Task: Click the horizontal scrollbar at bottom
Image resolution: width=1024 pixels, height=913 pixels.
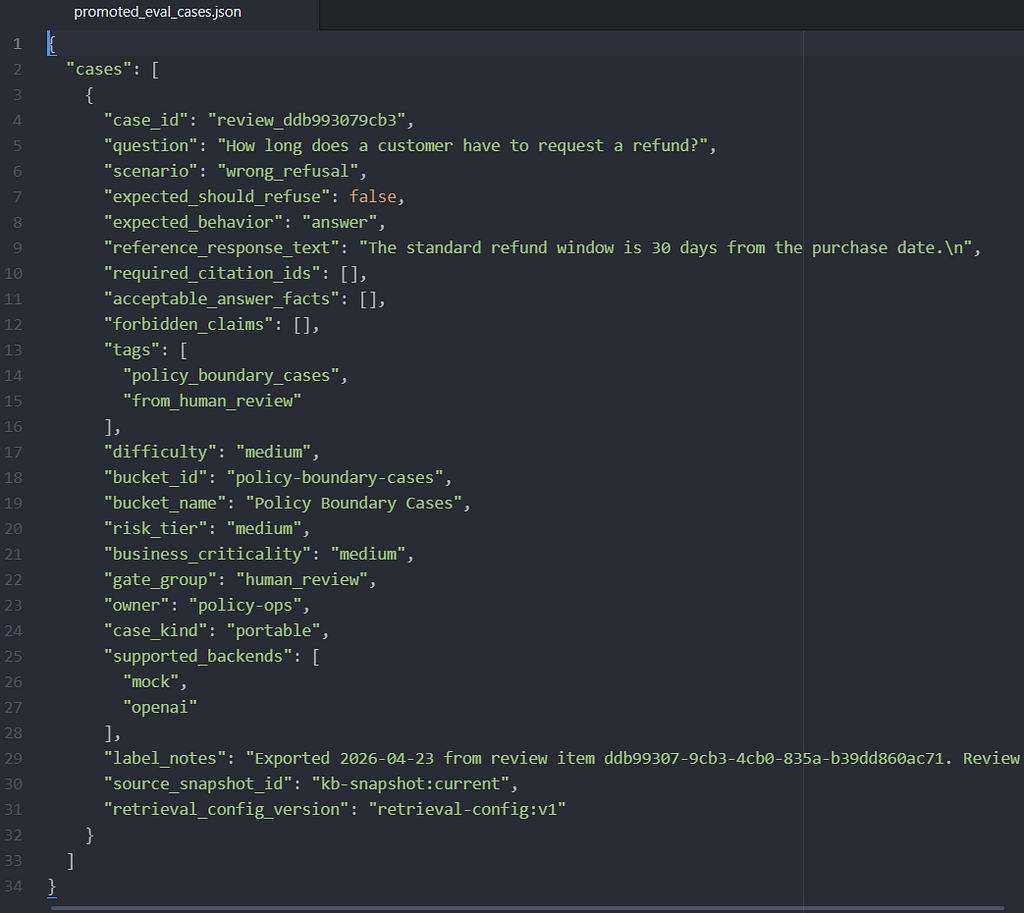Action: [528, 908]
